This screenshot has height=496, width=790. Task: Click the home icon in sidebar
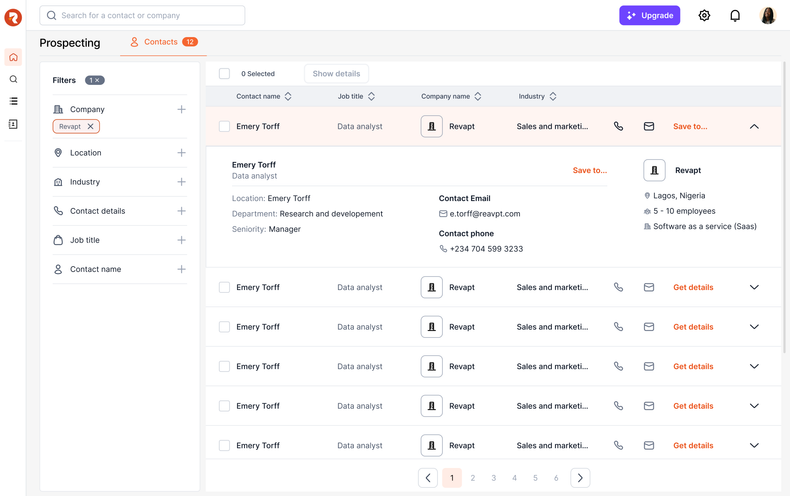[x=13, y=57]
